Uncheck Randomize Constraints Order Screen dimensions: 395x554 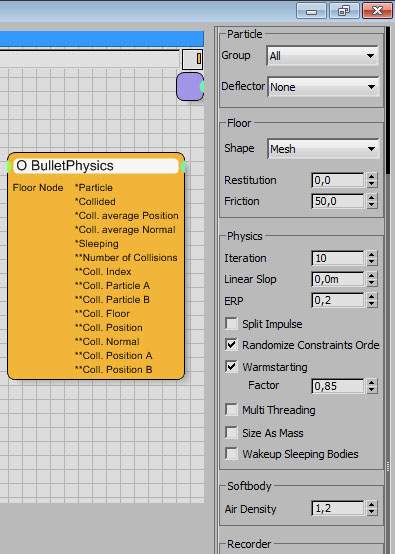231,345
